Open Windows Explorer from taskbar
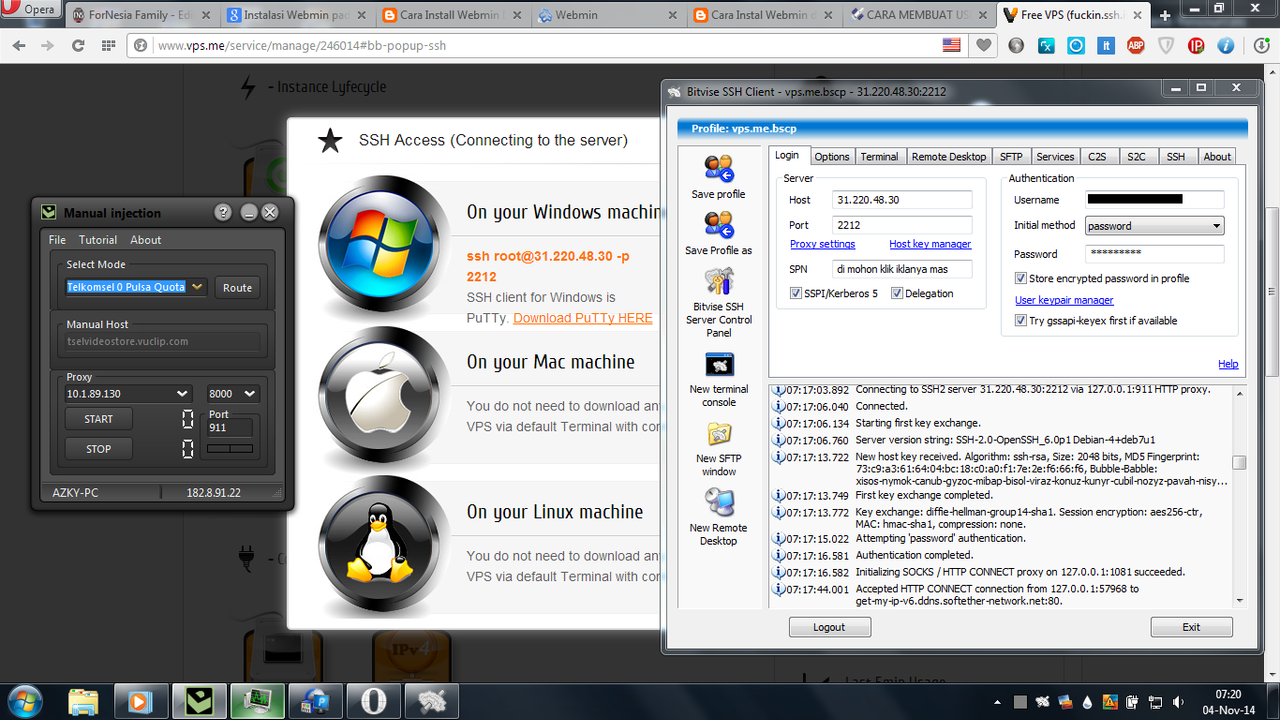Screen dimensions: 1280x720 tap(84, 700)
